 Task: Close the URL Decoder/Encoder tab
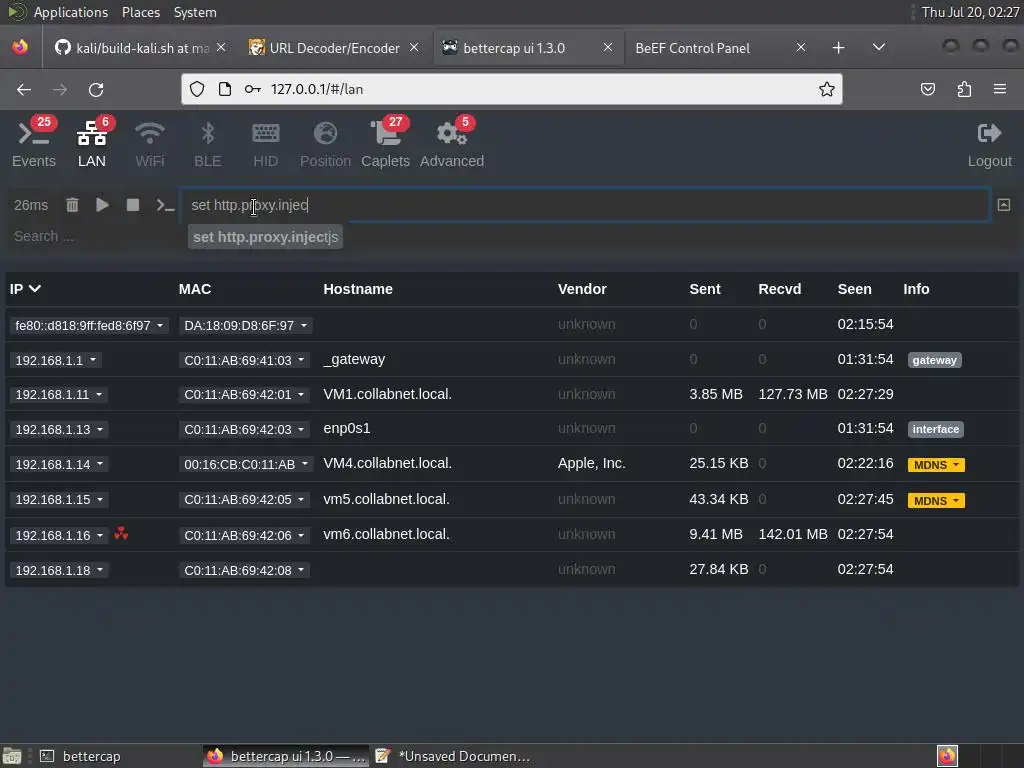pos(414,48)
